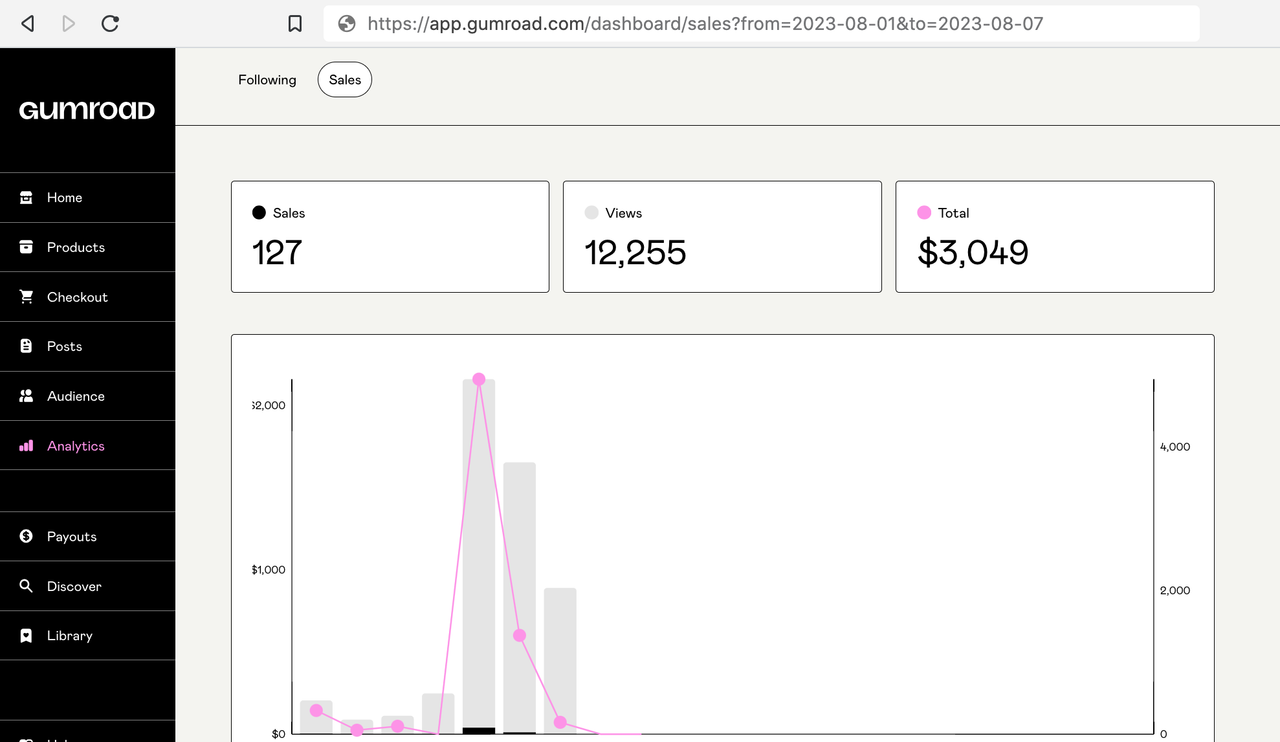Click the black Sales legend dot
Viewport: 1280px width, 742px height.
pos(259,213)
